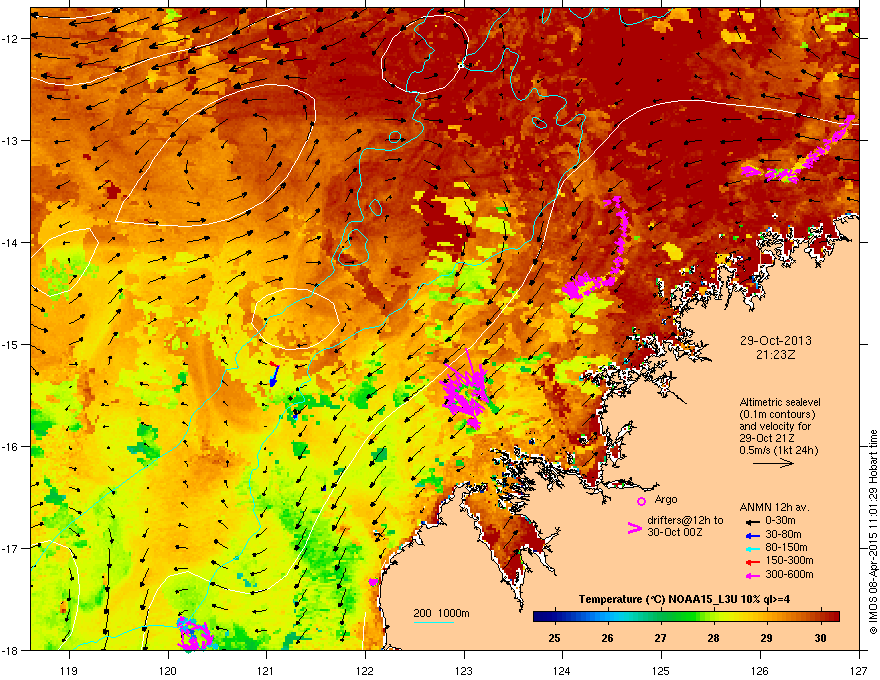The image size is (880, 680).
Task: Click the '300-600m' depth label
Action: tap(789, 575)
